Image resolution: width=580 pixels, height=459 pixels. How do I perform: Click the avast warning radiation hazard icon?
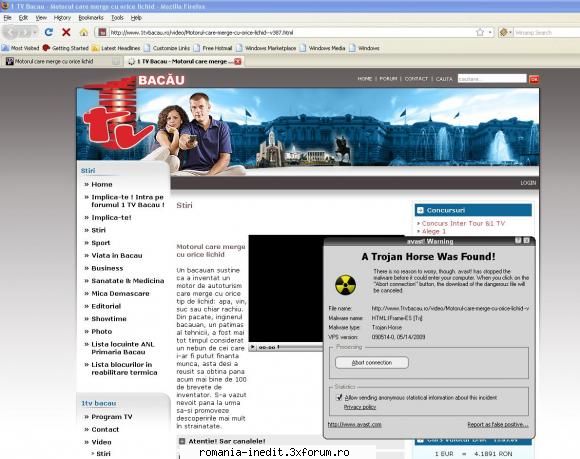tap(345, 285)
